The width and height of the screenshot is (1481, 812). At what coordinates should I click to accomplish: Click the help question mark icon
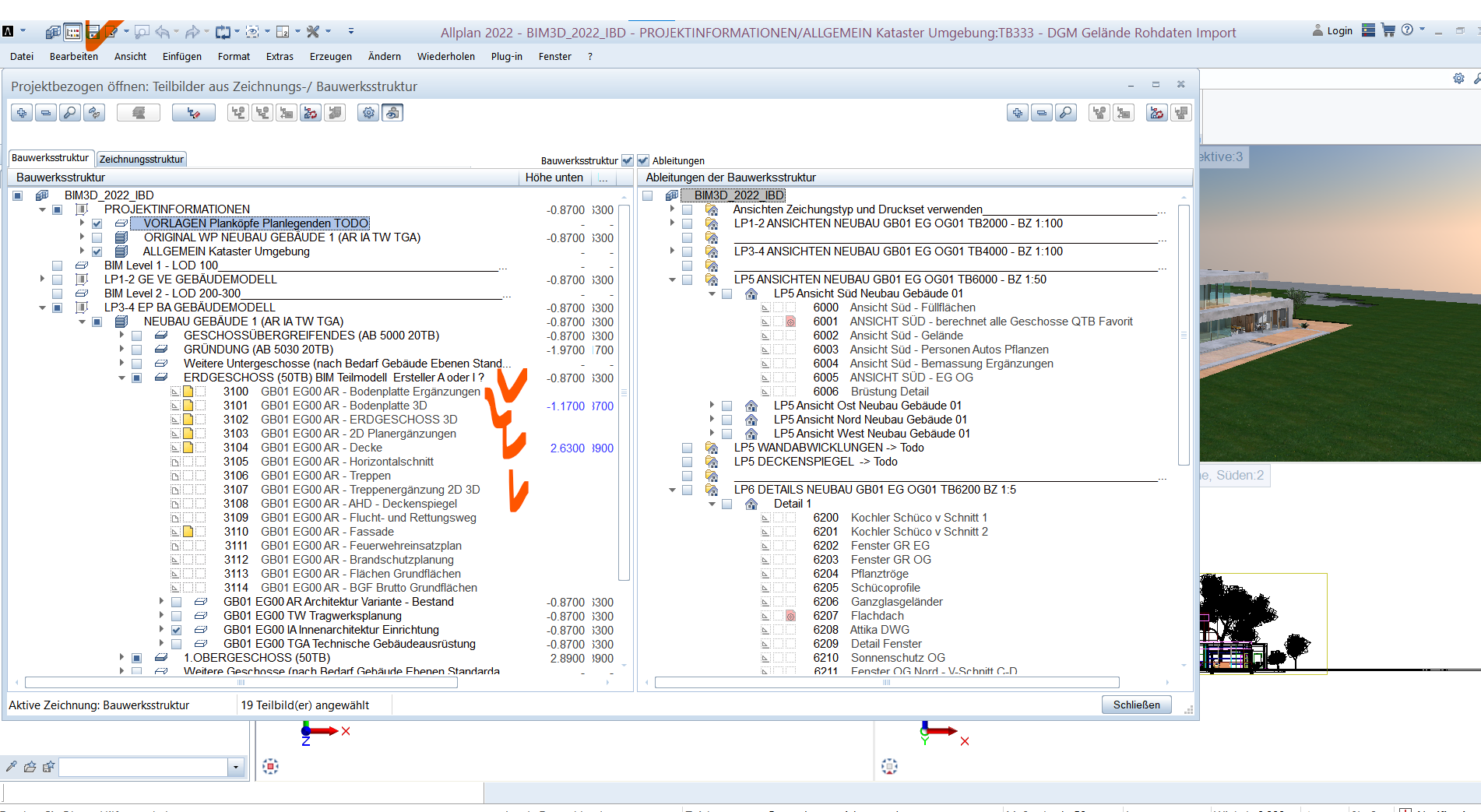pyautogui.click(x=1407, y=30)
